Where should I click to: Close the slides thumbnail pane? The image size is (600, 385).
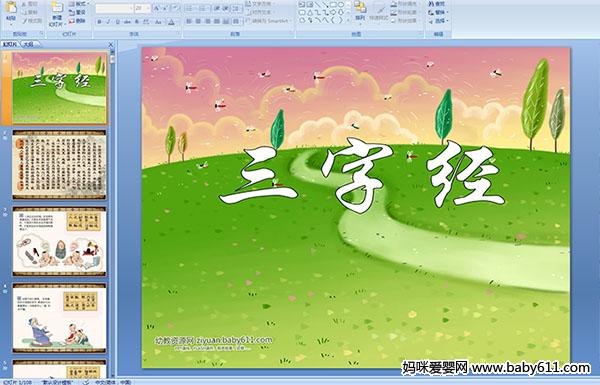coord(111,45)
